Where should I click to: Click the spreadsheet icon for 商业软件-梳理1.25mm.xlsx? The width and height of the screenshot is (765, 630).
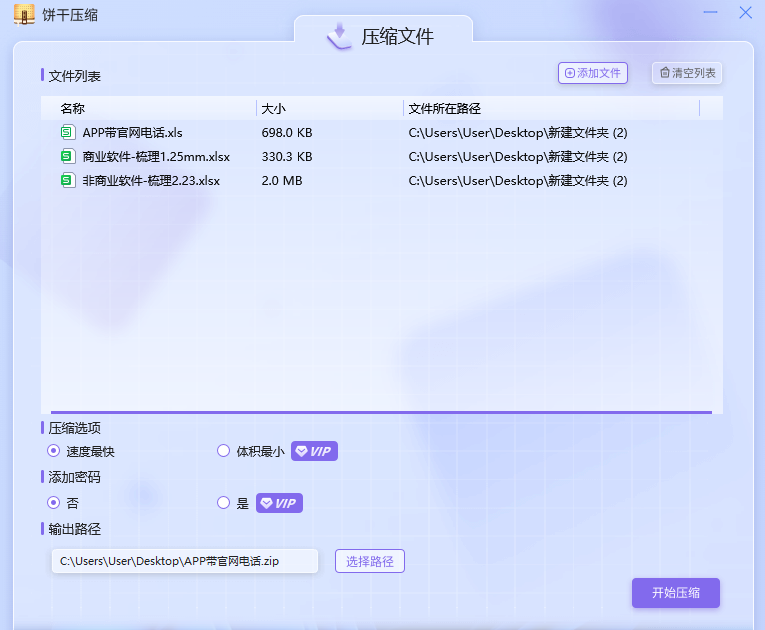click(67, 156)
